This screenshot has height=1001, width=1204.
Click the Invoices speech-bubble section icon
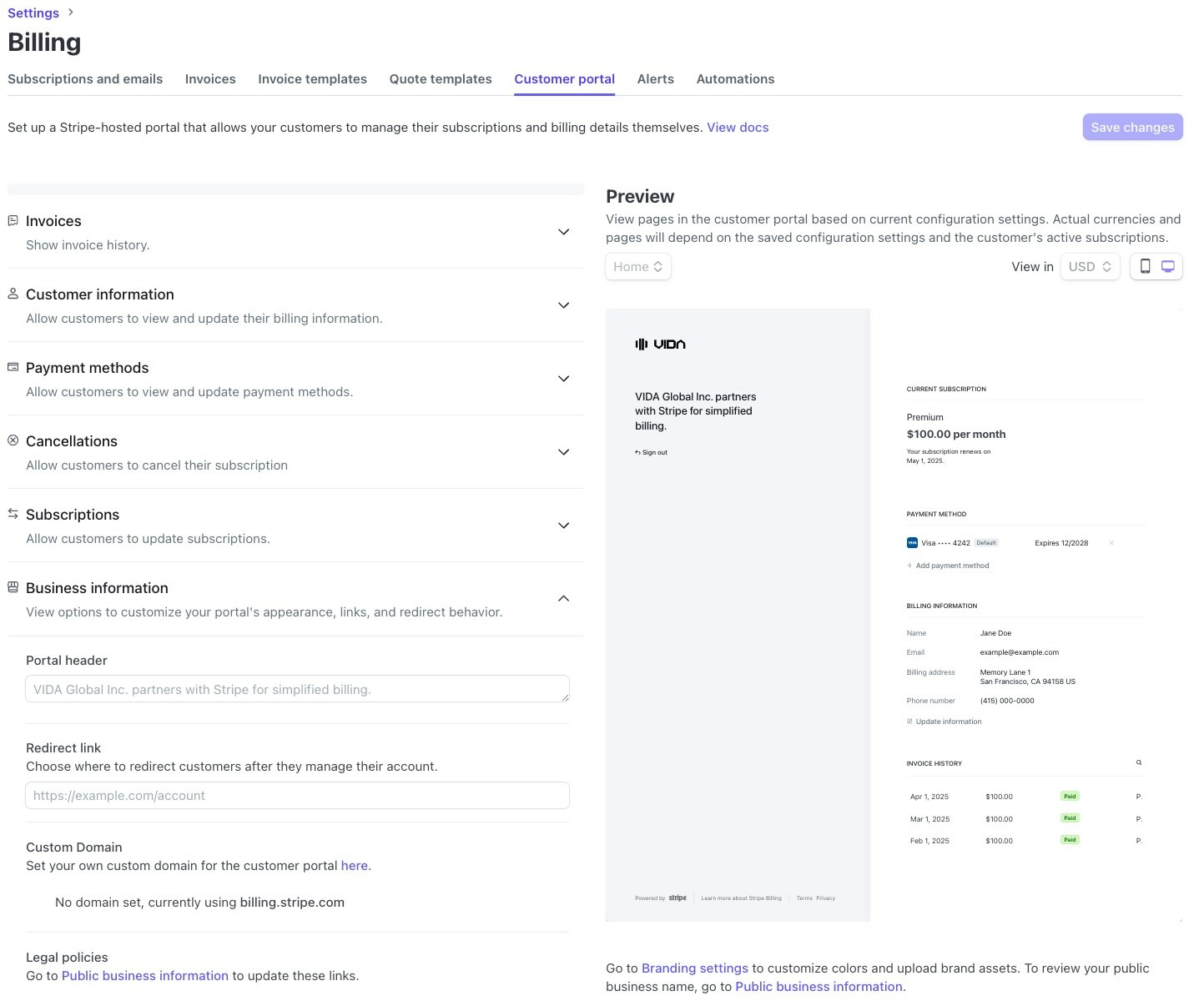pyautogui.click(x=13, y=220)
